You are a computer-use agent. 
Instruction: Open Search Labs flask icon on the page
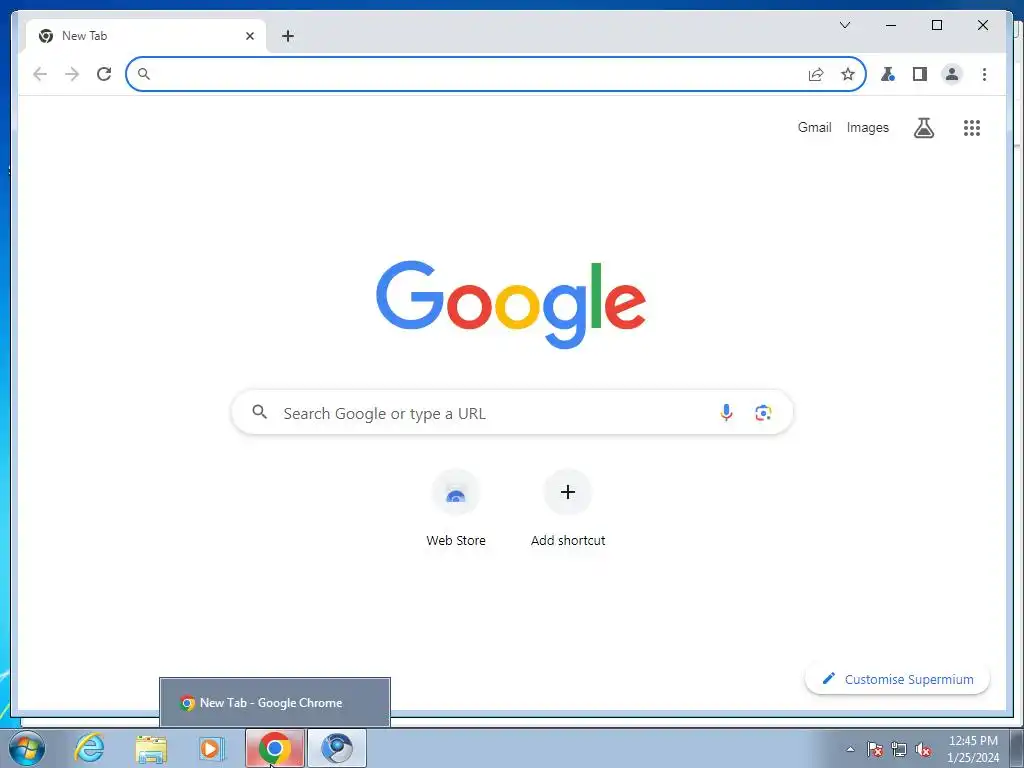(x=923, y=128)
